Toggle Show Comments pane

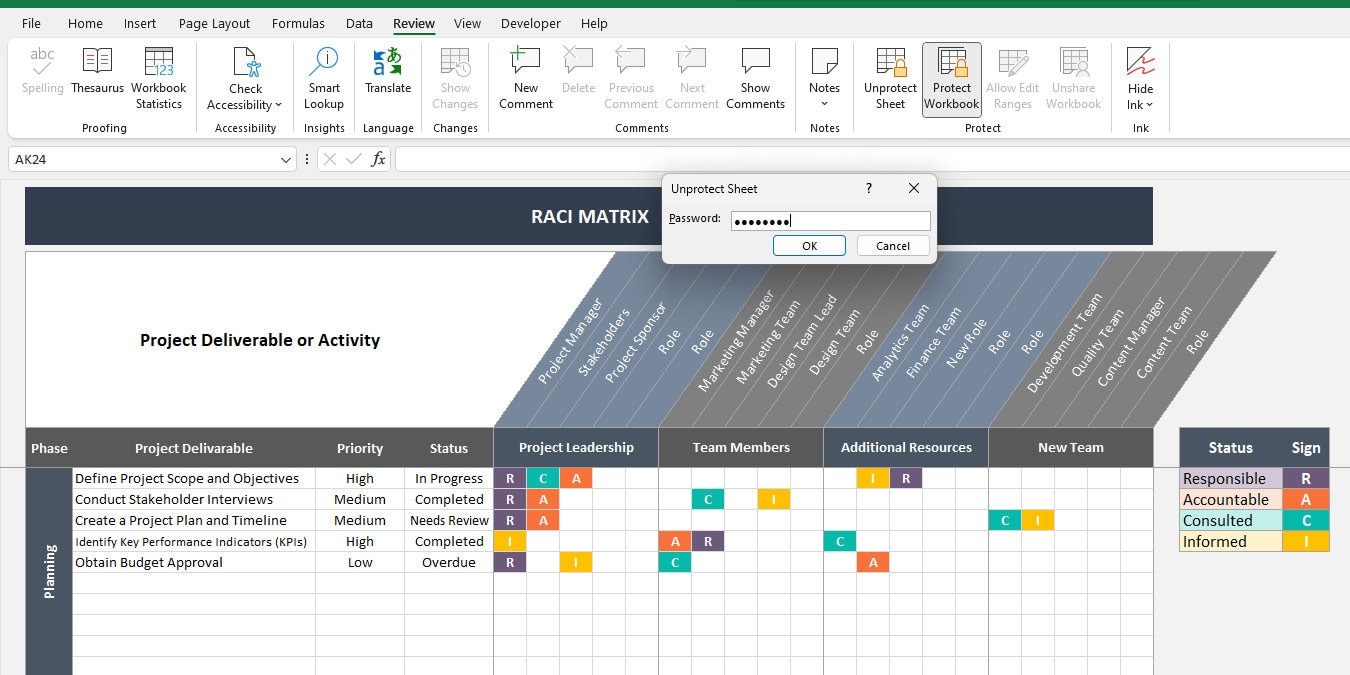click(755, 75)
